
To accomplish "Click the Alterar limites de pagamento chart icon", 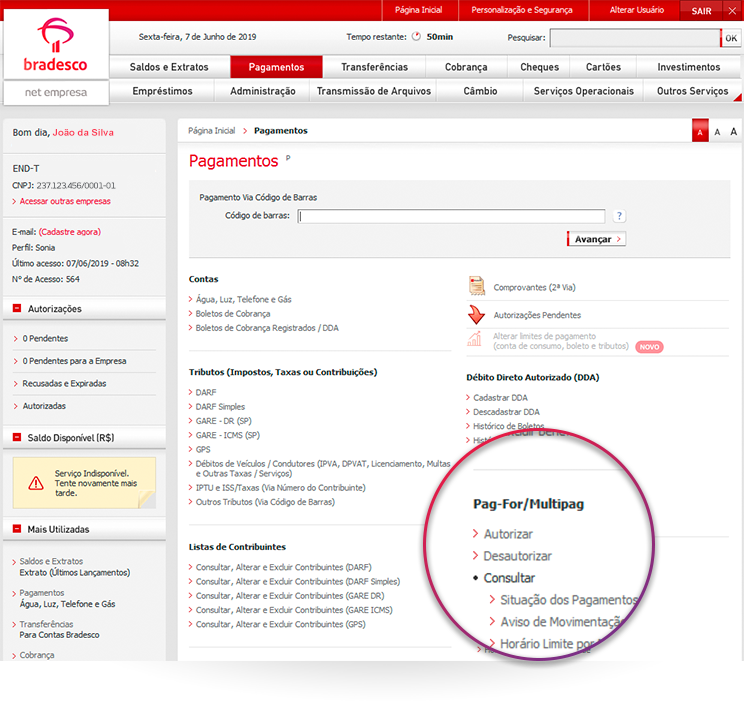I will (474, 339).
